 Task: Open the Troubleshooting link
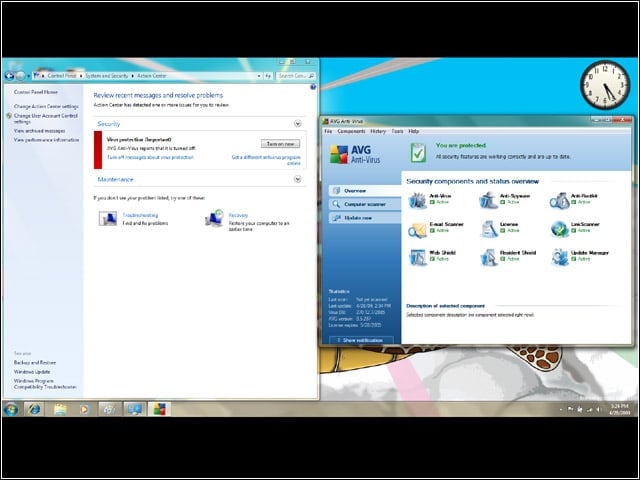140,215
